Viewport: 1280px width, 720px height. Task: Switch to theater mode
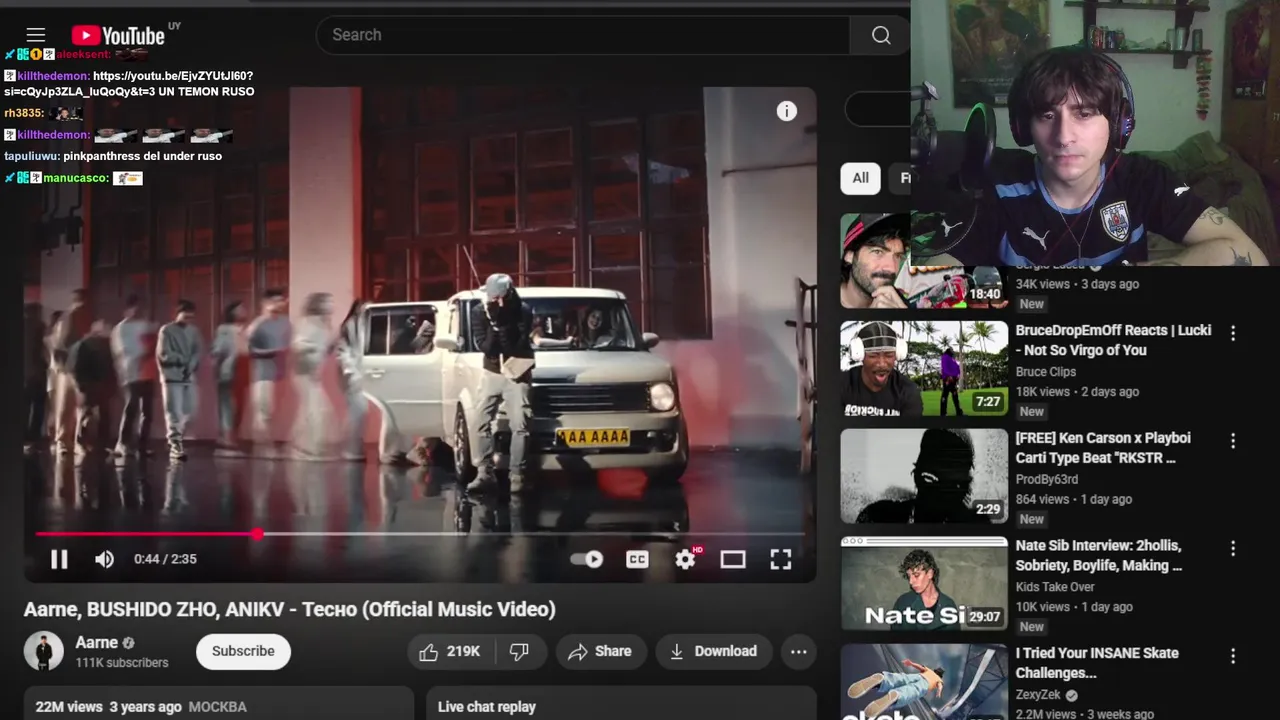(x=733, y=559)
